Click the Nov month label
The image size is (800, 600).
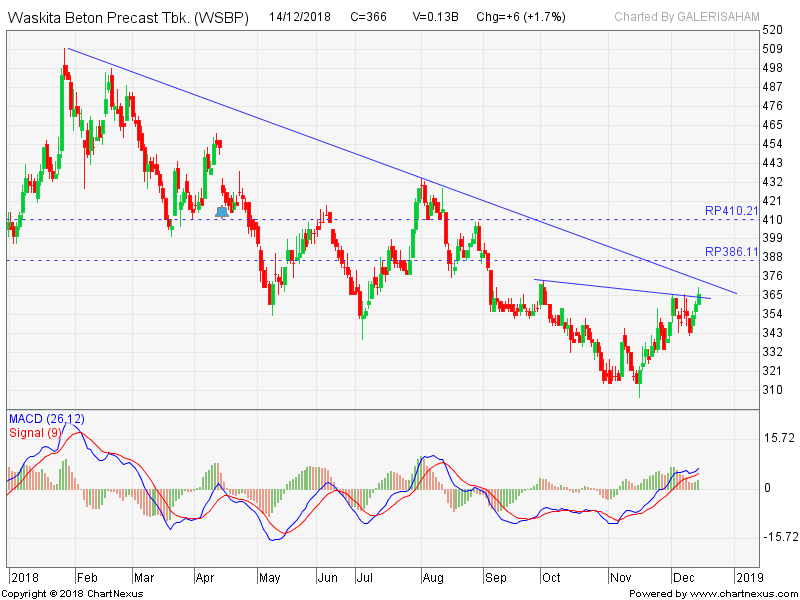(620, 578)
